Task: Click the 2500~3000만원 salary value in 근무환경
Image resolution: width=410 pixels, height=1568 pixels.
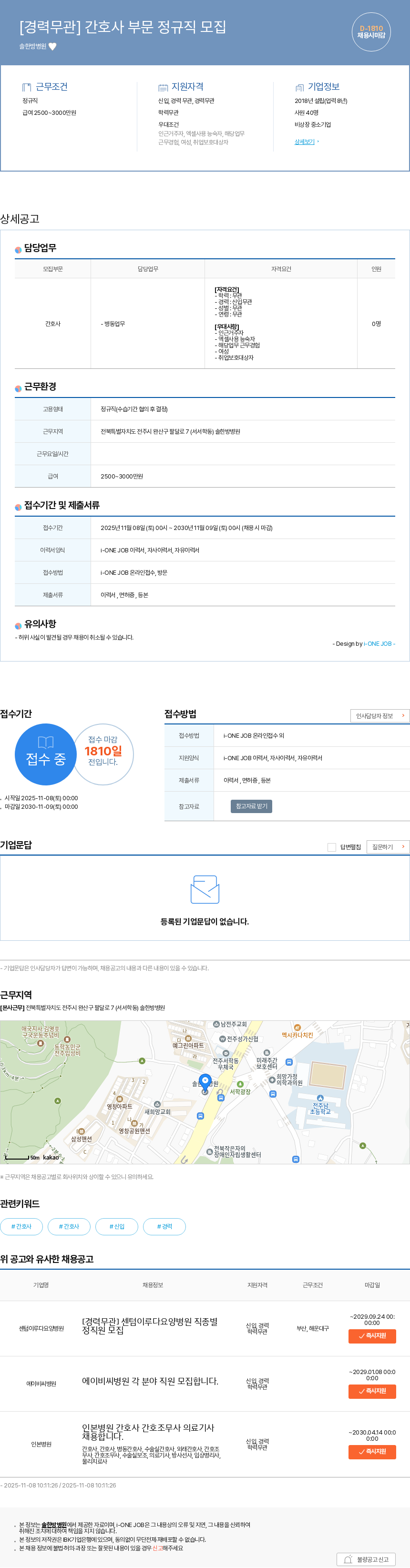Action: tap(122, 476)
